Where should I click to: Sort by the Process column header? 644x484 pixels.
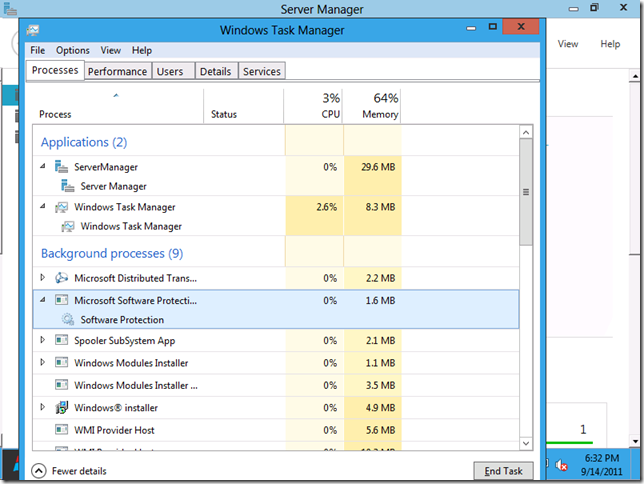(x=117, y=106)
